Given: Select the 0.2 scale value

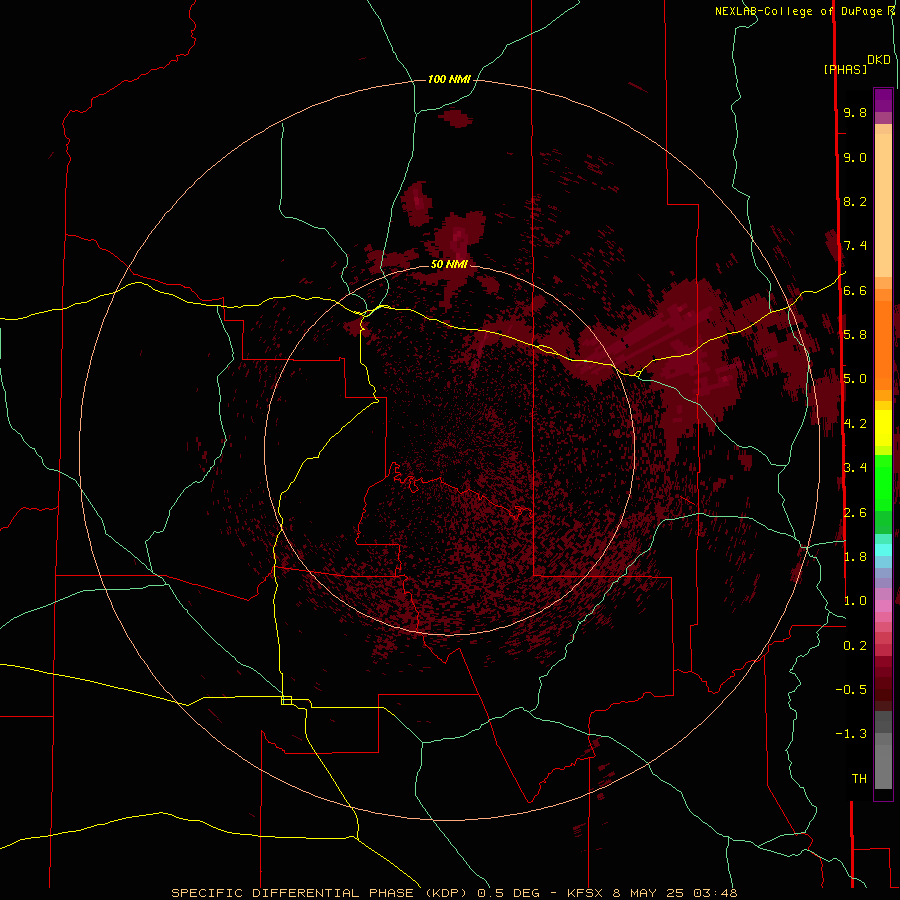Looking at the screenshot, I should 855,646.
